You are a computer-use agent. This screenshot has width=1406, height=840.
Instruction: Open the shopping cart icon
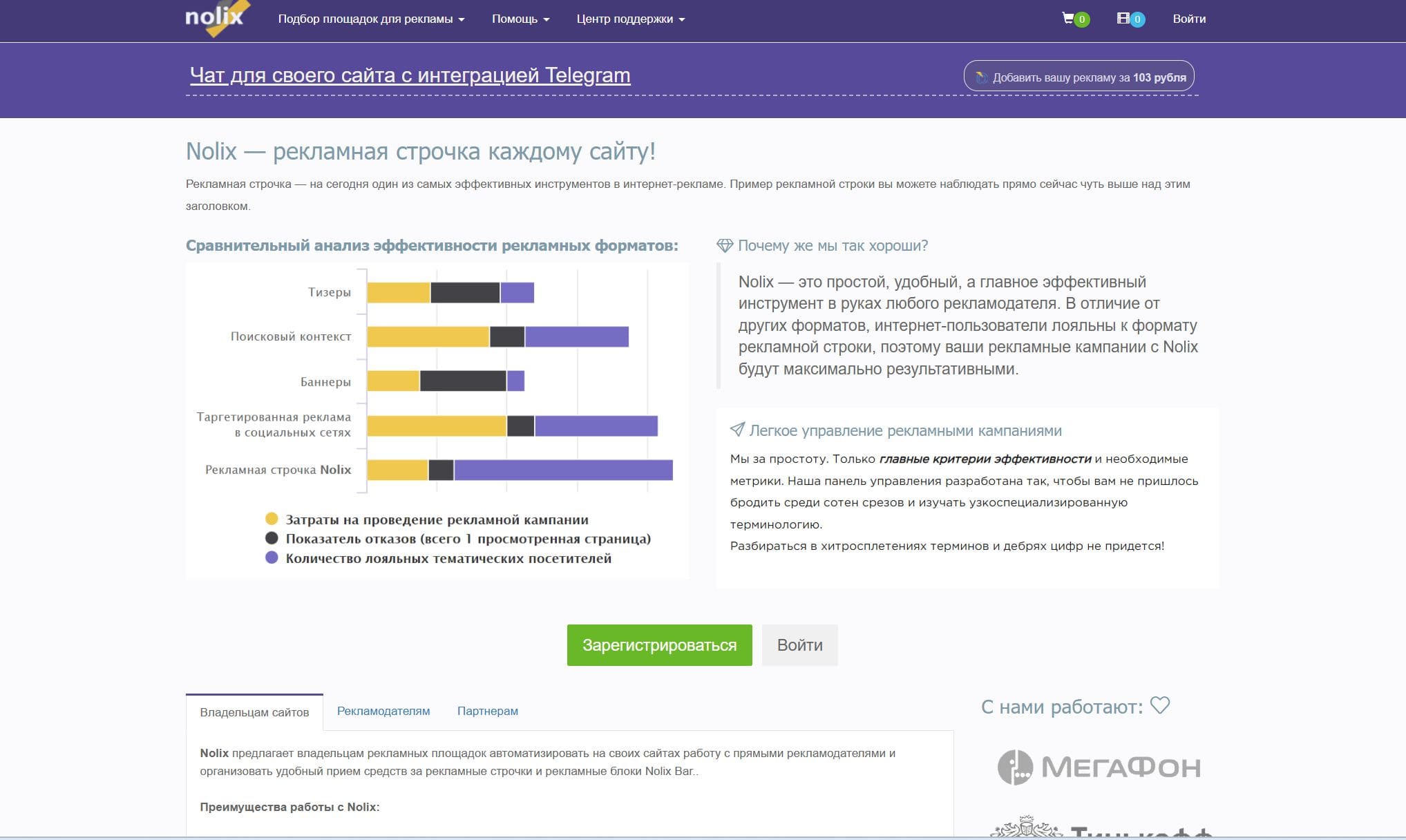tap(1068, 19)
